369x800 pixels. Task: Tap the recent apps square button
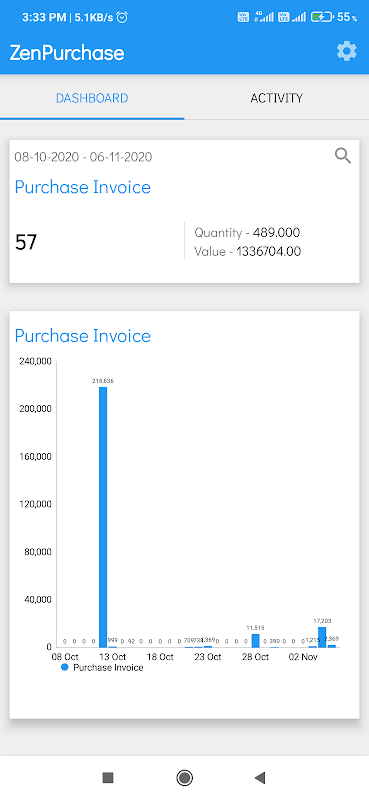point(108,778)
